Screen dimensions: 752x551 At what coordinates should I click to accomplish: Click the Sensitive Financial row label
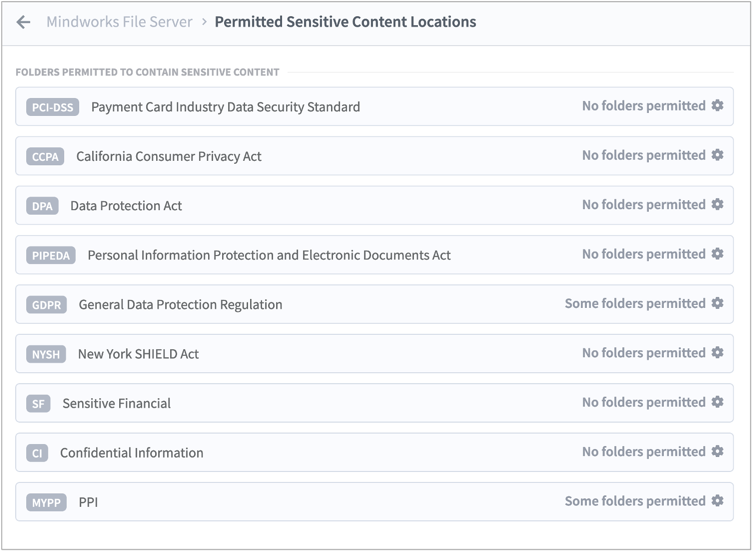pos(116,404)
